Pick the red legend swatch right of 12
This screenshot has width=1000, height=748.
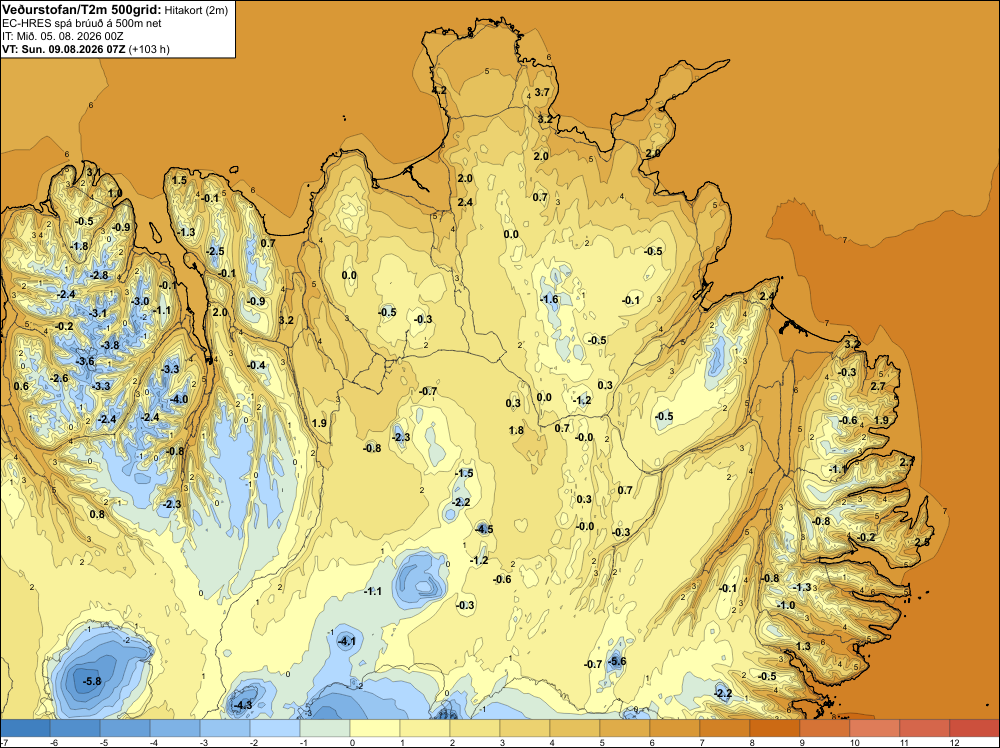click(x=974, y=728)
